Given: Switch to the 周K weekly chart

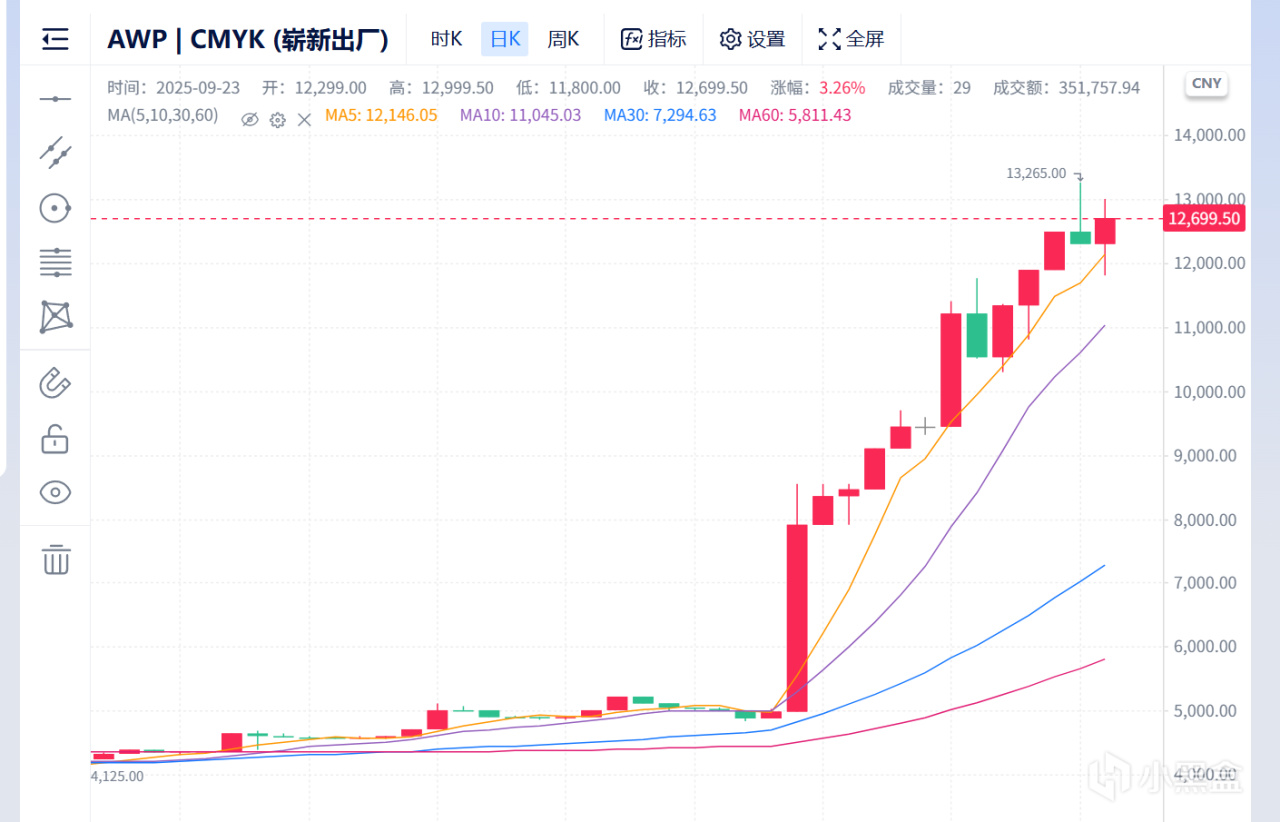Looking at the screenshot, I should pos(563,39).
